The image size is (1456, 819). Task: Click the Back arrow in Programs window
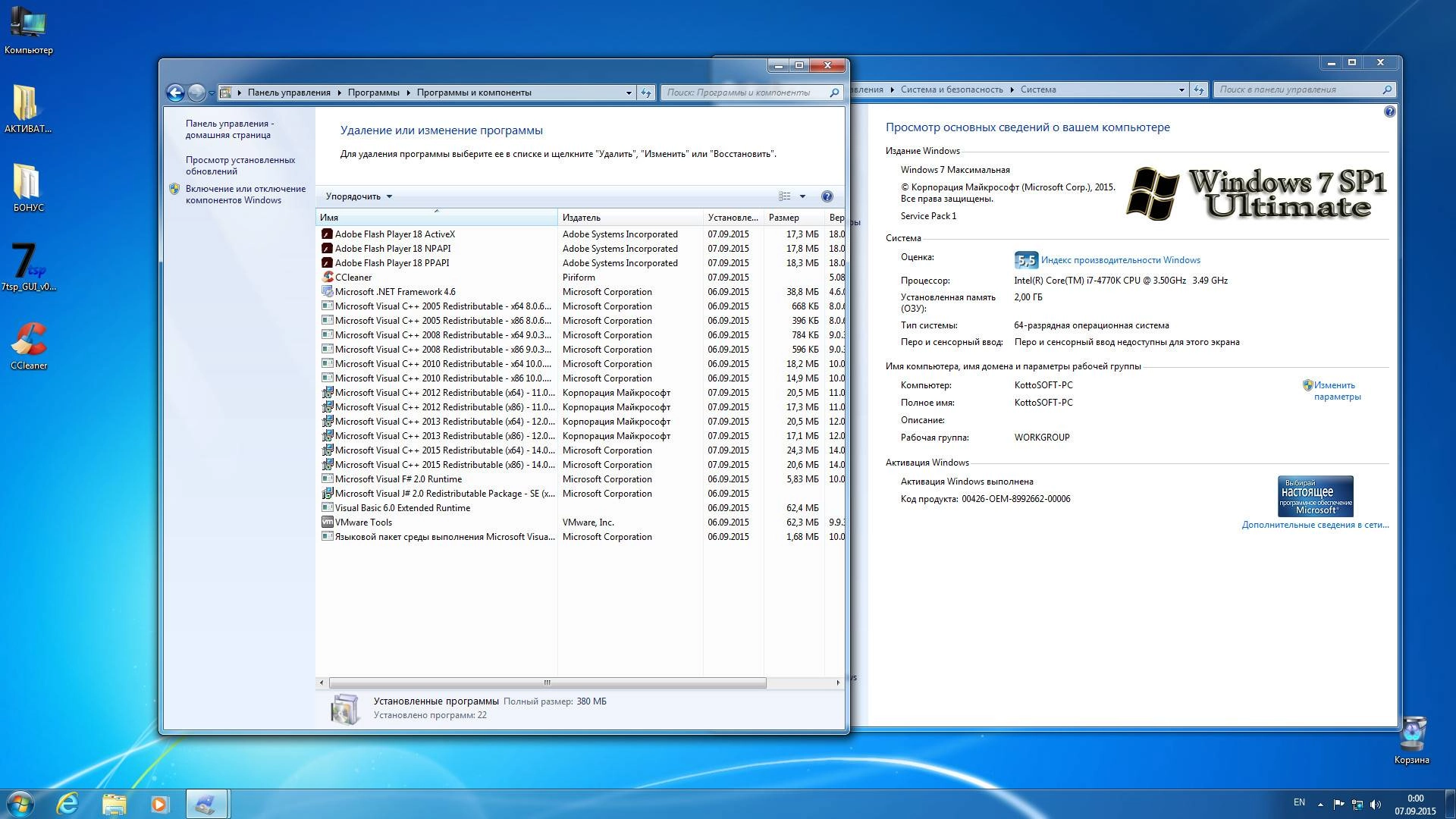175,93
